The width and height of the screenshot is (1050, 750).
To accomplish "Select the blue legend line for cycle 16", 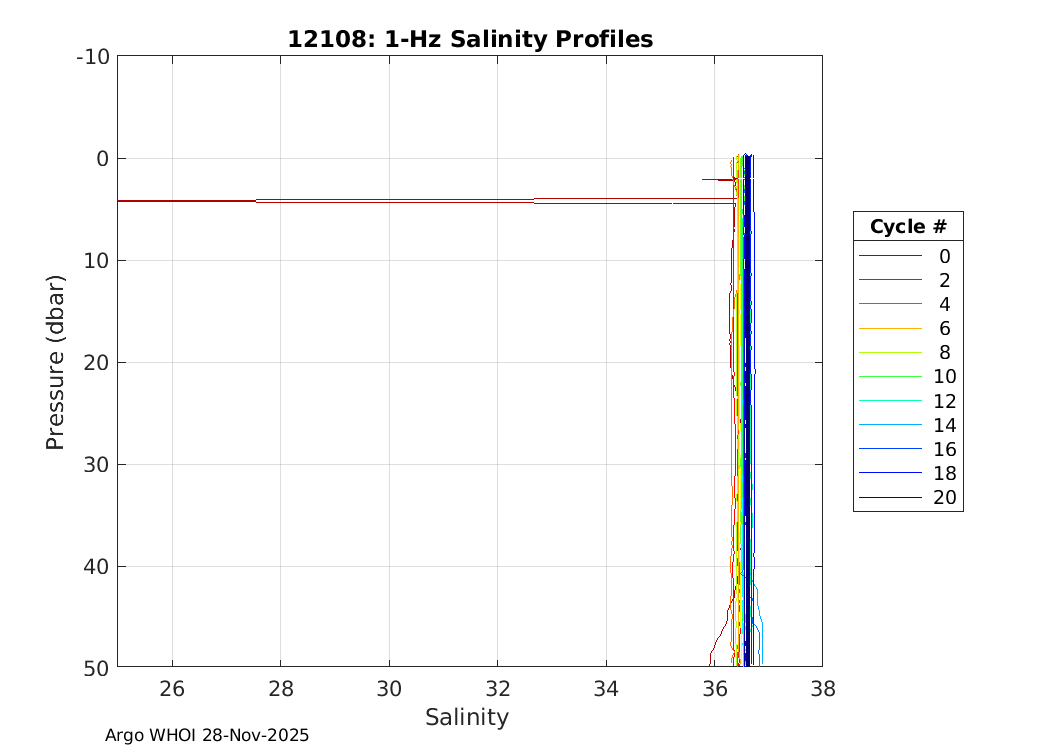I will point(889,449).
